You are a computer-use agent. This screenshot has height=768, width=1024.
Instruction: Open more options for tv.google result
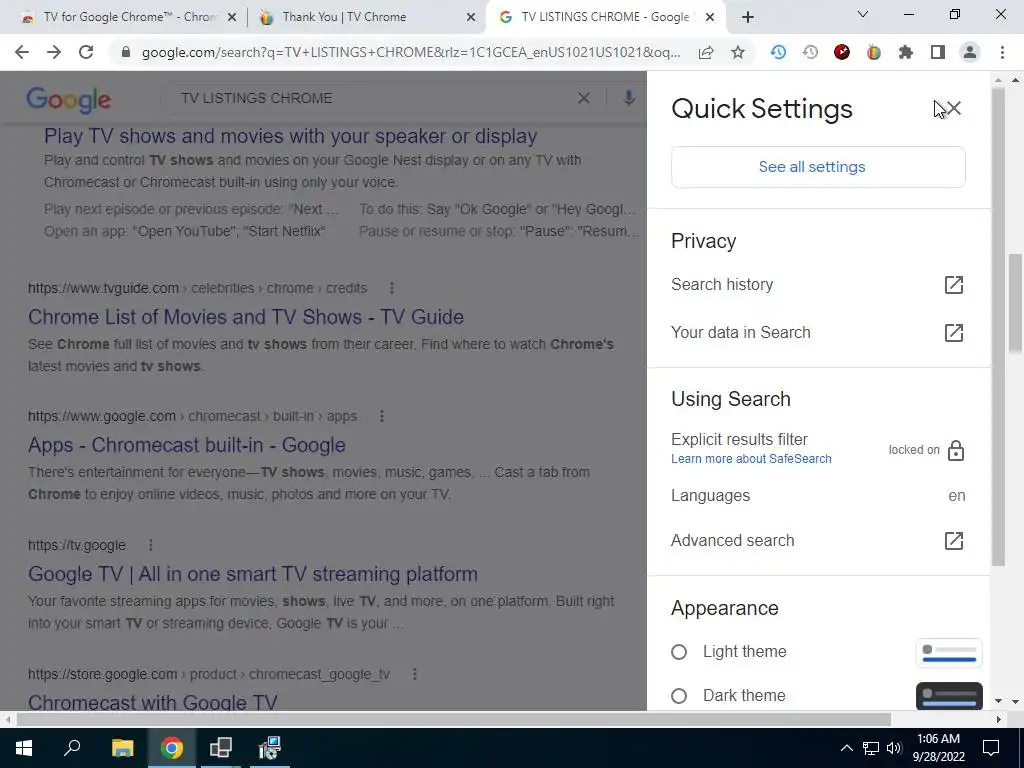151,545
